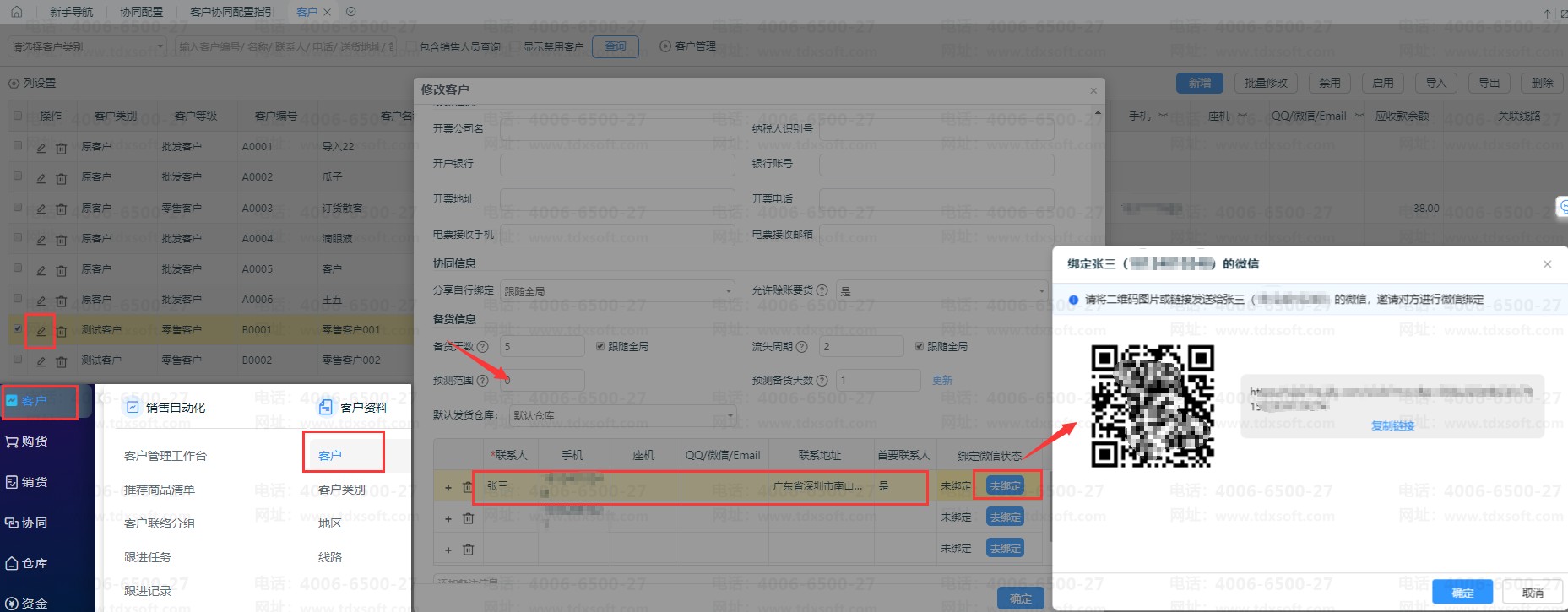Expand the 默认发货仓库 dropdown
1568x612 pixels.
click(x=622, y=415)
